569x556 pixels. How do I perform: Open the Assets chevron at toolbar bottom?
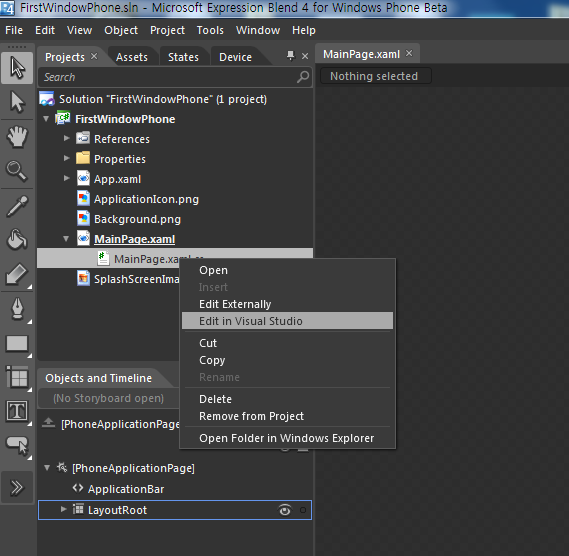click(17, 487)
